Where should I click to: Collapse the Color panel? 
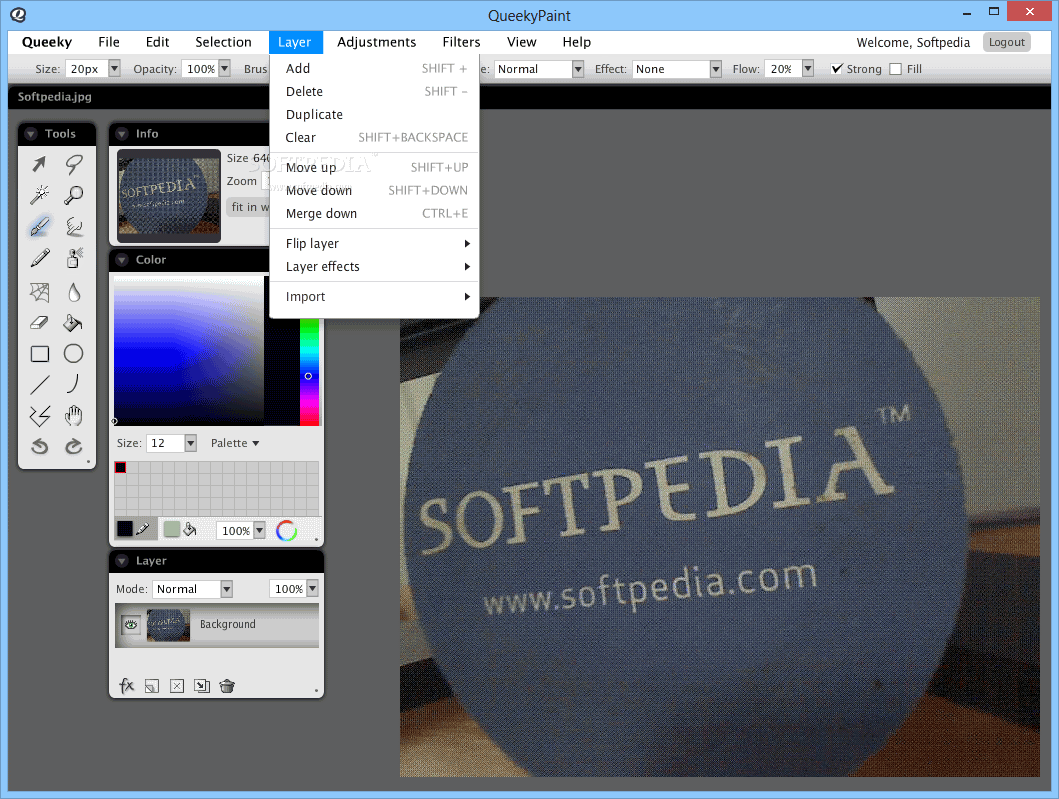click(x=122, y=259)
